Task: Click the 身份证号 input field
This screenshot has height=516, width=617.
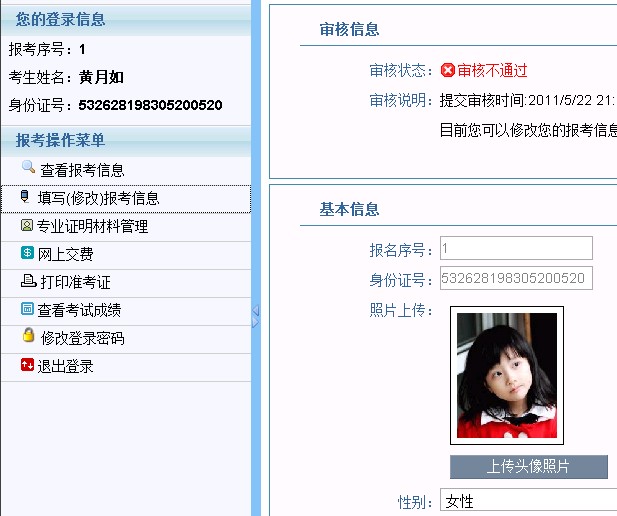Action: click(x=515, y=278)
